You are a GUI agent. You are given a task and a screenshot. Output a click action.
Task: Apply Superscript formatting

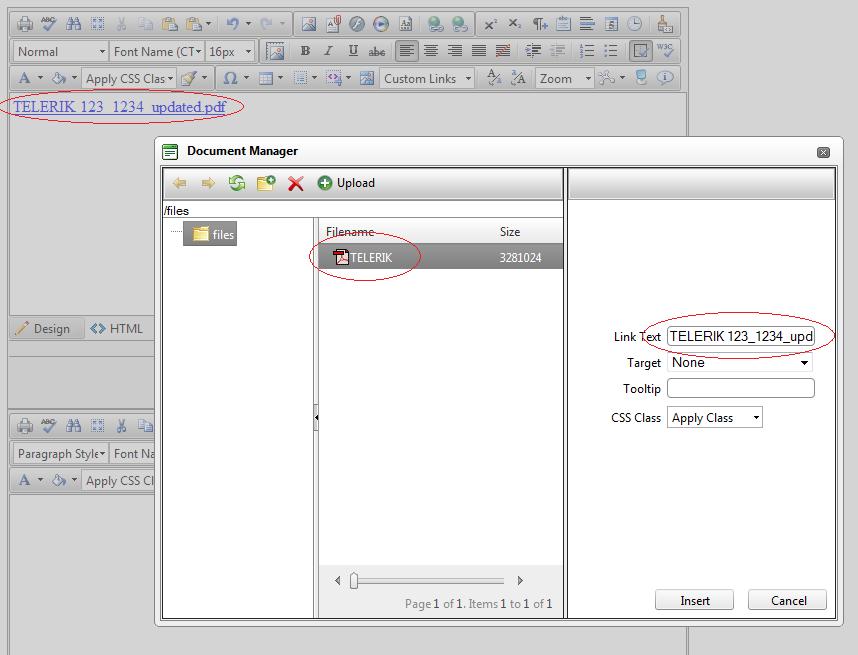point(490,24)
